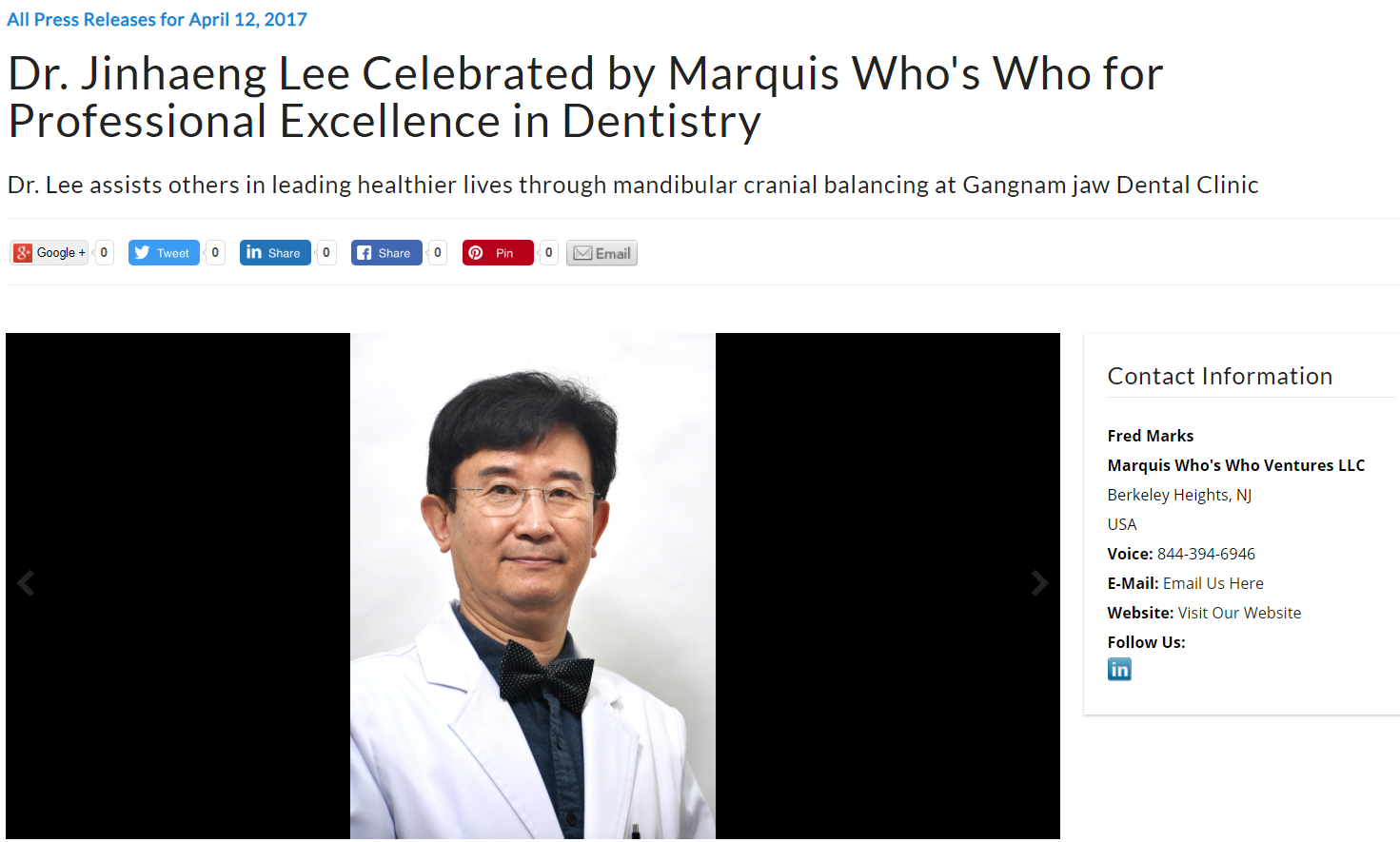Click the Email Us Here link
This screenshot has width=1400, height=842.
(x=1213, y=583)
